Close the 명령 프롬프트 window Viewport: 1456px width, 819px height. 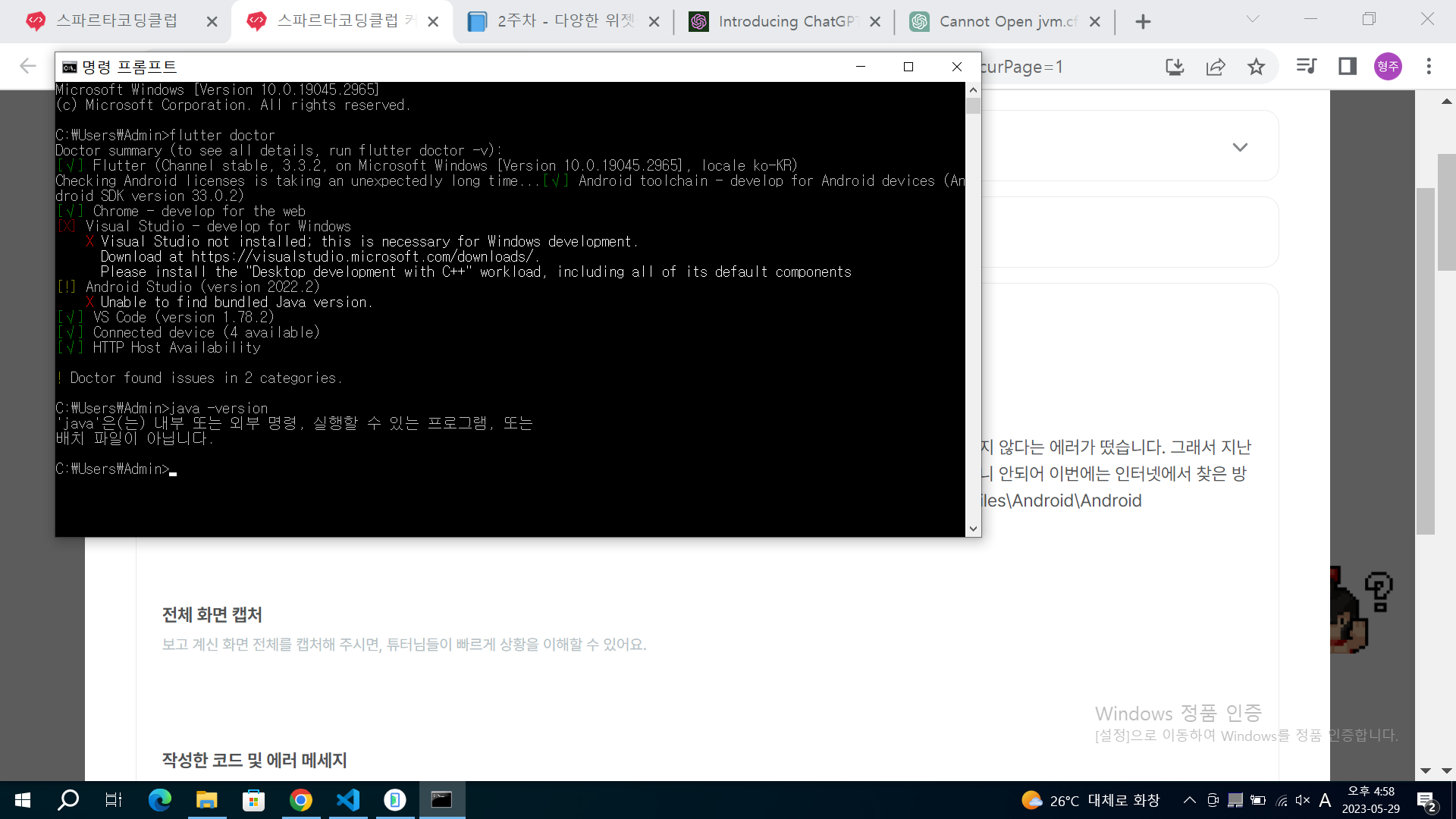click(x=957, y=67)
